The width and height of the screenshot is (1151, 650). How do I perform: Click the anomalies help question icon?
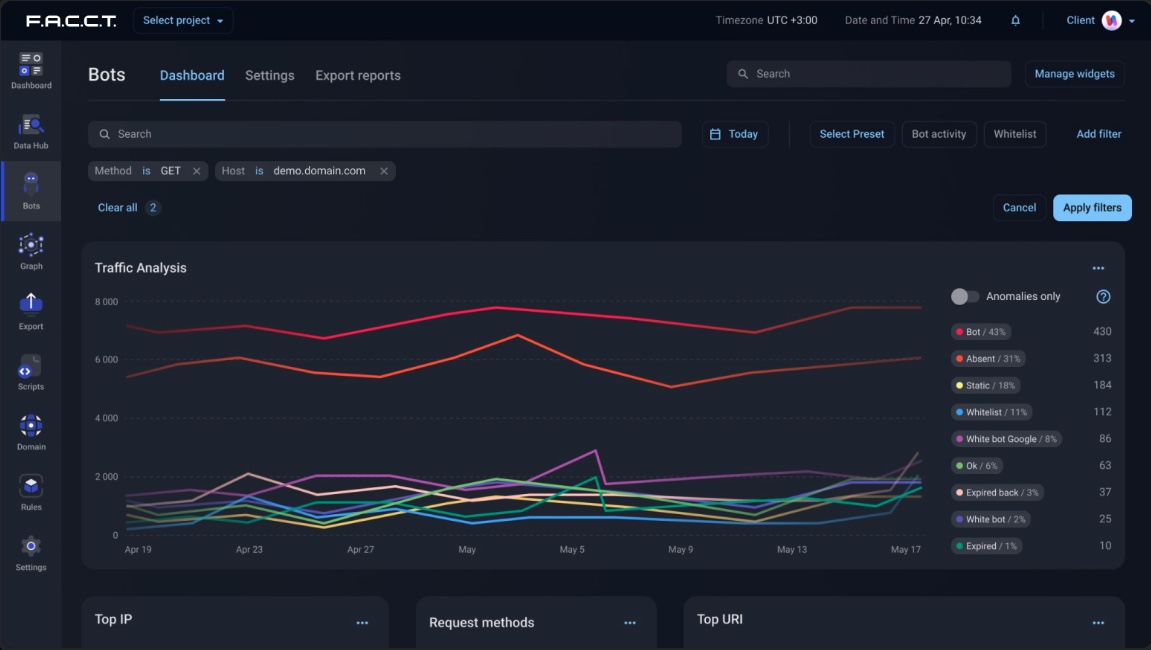coord(1103,297)
